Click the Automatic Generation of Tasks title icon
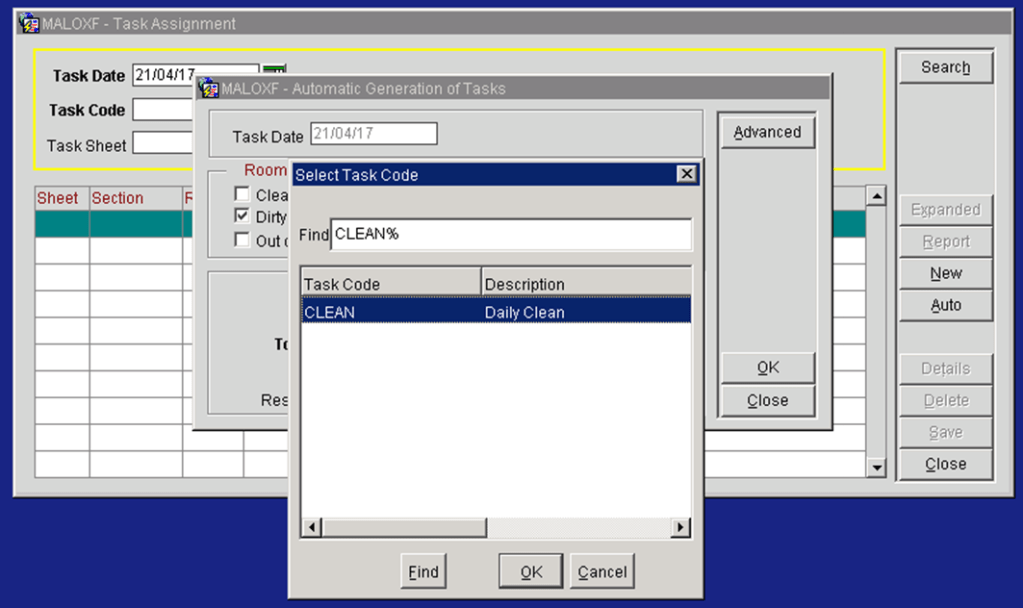Image resolution: width=1023 pixels, height=608 pixels. coord(208,89)
